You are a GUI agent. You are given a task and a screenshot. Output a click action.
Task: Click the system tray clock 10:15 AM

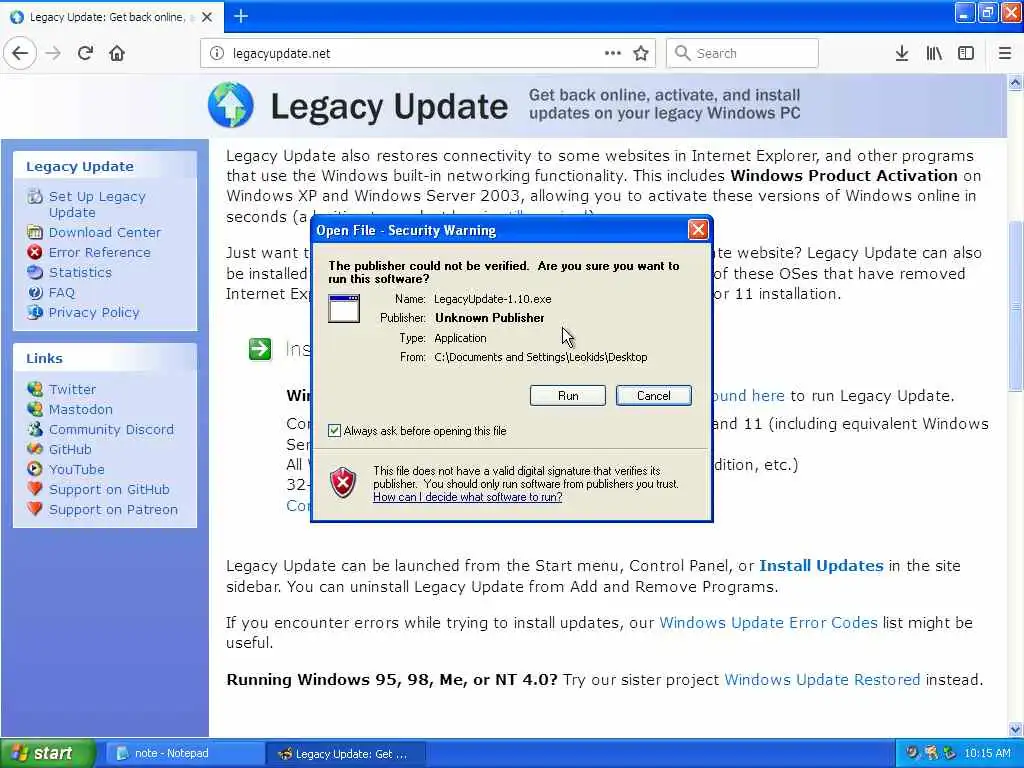[x=987, y=753]
